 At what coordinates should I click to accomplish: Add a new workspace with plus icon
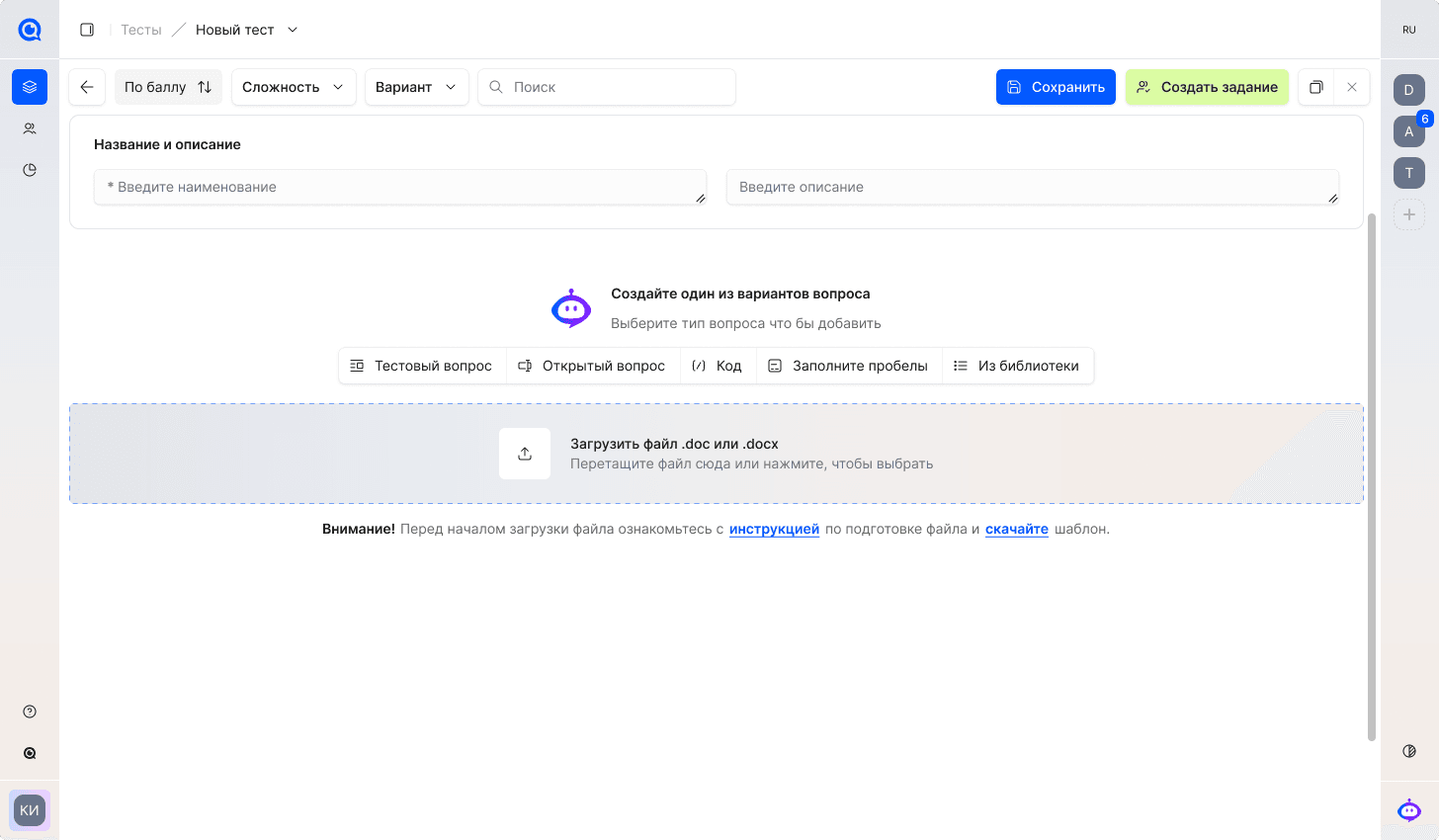tap(1409, 214)
